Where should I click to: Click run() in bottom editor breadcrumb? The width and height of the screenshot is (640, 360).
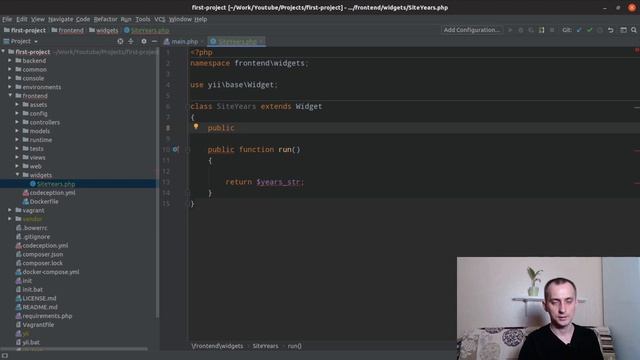click(x=294, y=346)
